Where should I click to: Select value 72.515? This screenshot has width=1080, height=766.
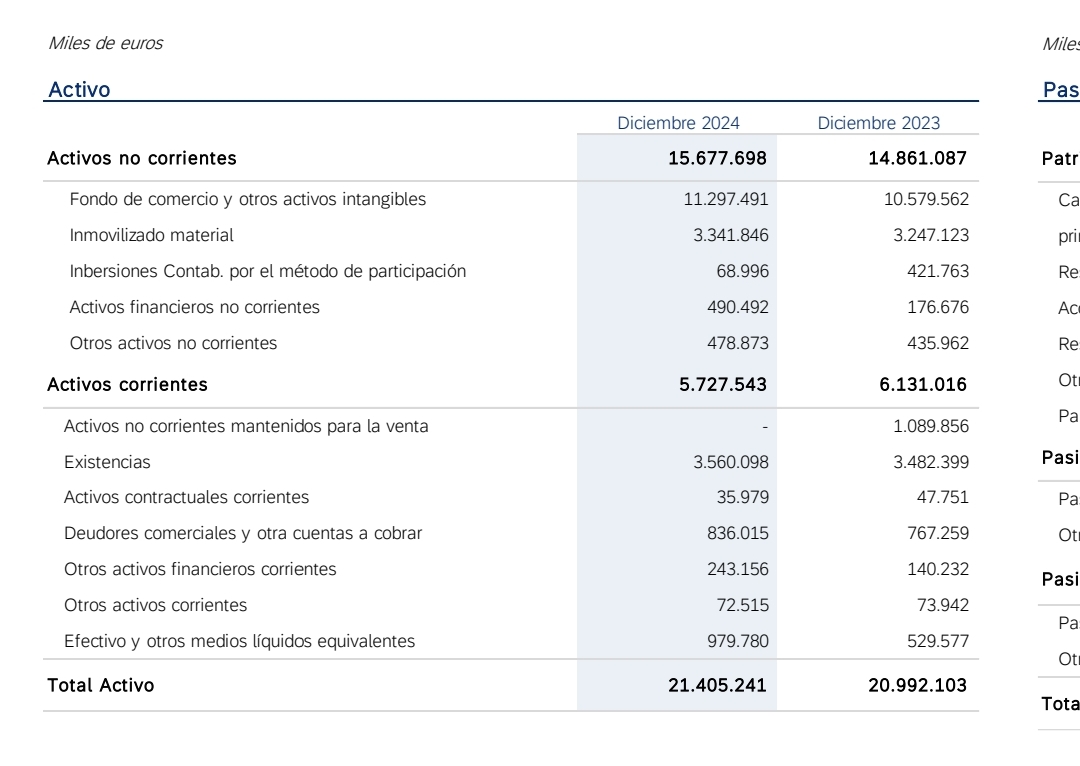tap(742, 605)
